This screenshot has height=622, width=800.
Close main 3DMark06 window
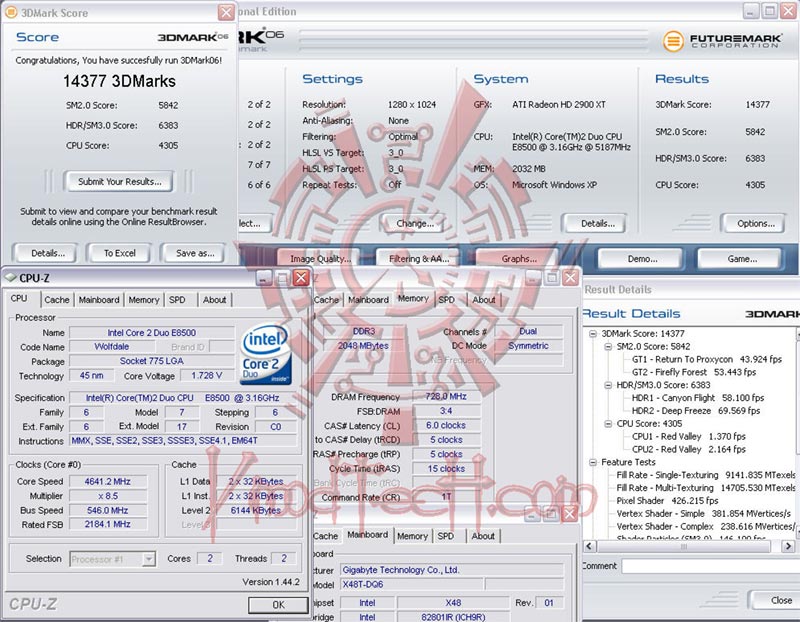(789, 11)
